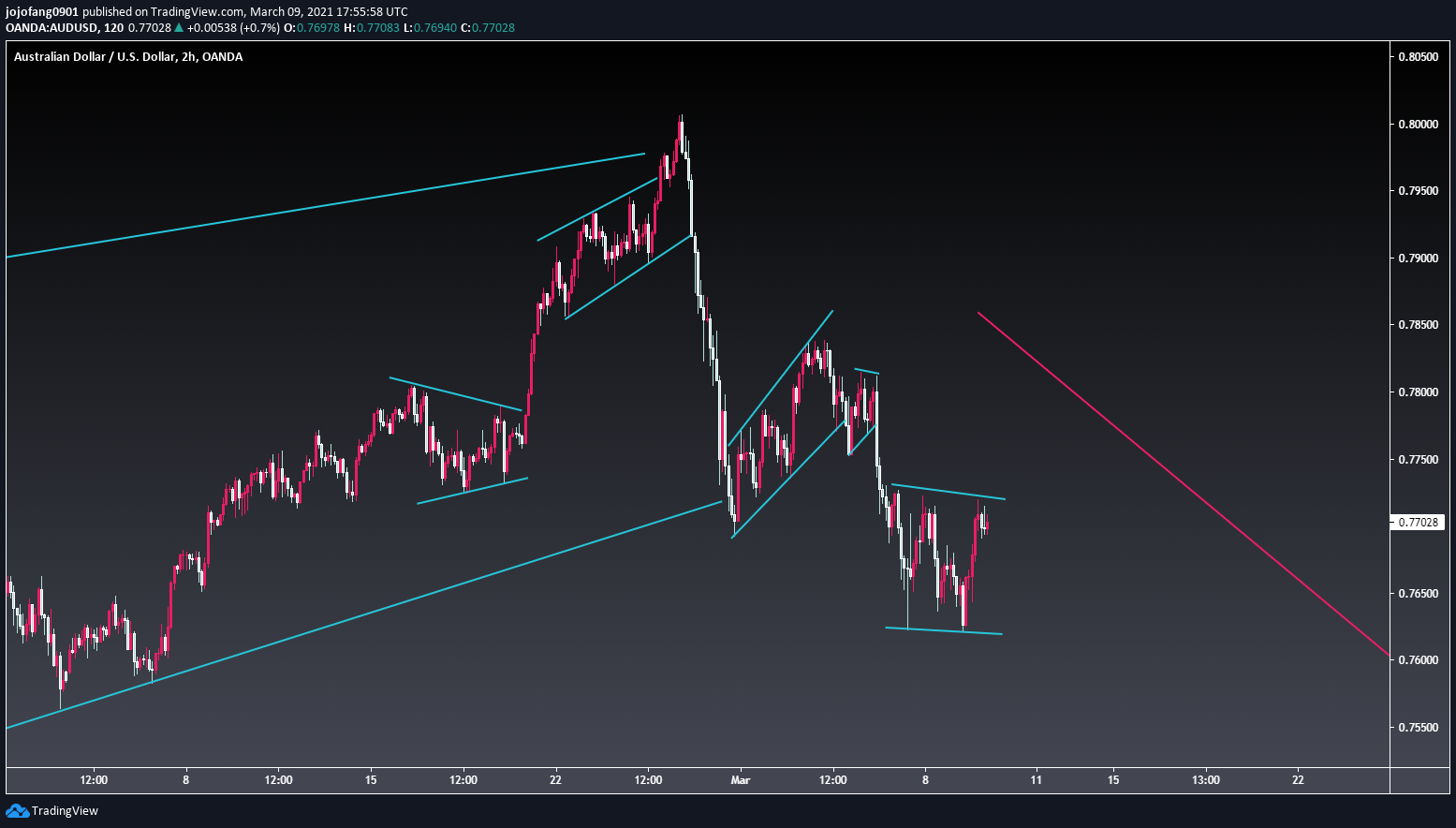The width and height of the screenshot is (1456, 828).
Task: Click the '22' date label before Mar
Action: [555, 779]
